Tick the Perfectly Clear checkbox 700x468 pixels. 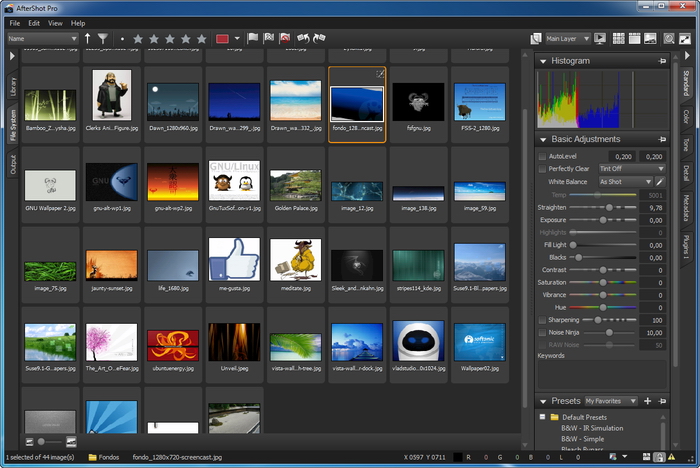(x=543, y=169)
